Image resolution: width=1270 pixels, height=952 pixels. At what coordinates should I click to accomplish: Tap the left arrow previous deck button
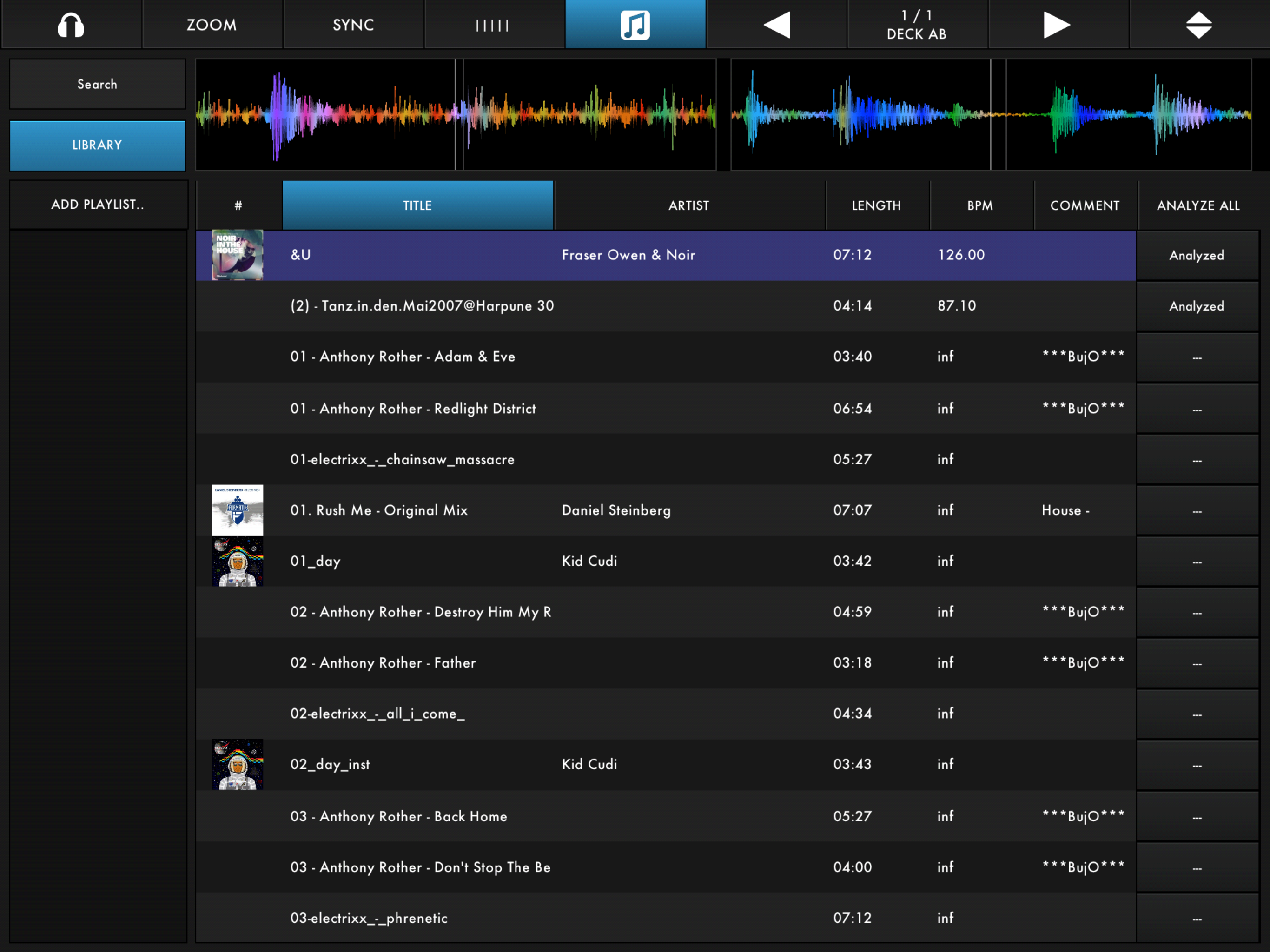[776, 25]
